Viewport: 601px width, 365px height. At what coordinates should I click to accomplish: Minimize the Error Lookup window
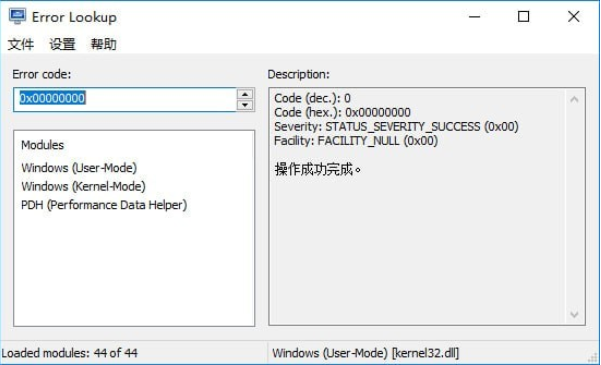click(x=475, y=16)
